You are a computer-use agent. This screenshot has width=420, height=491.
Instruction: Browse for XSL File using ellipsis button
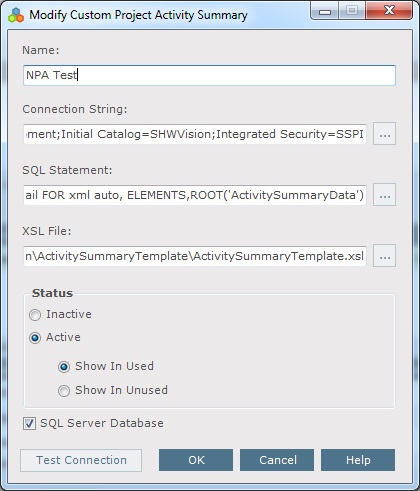384,256
